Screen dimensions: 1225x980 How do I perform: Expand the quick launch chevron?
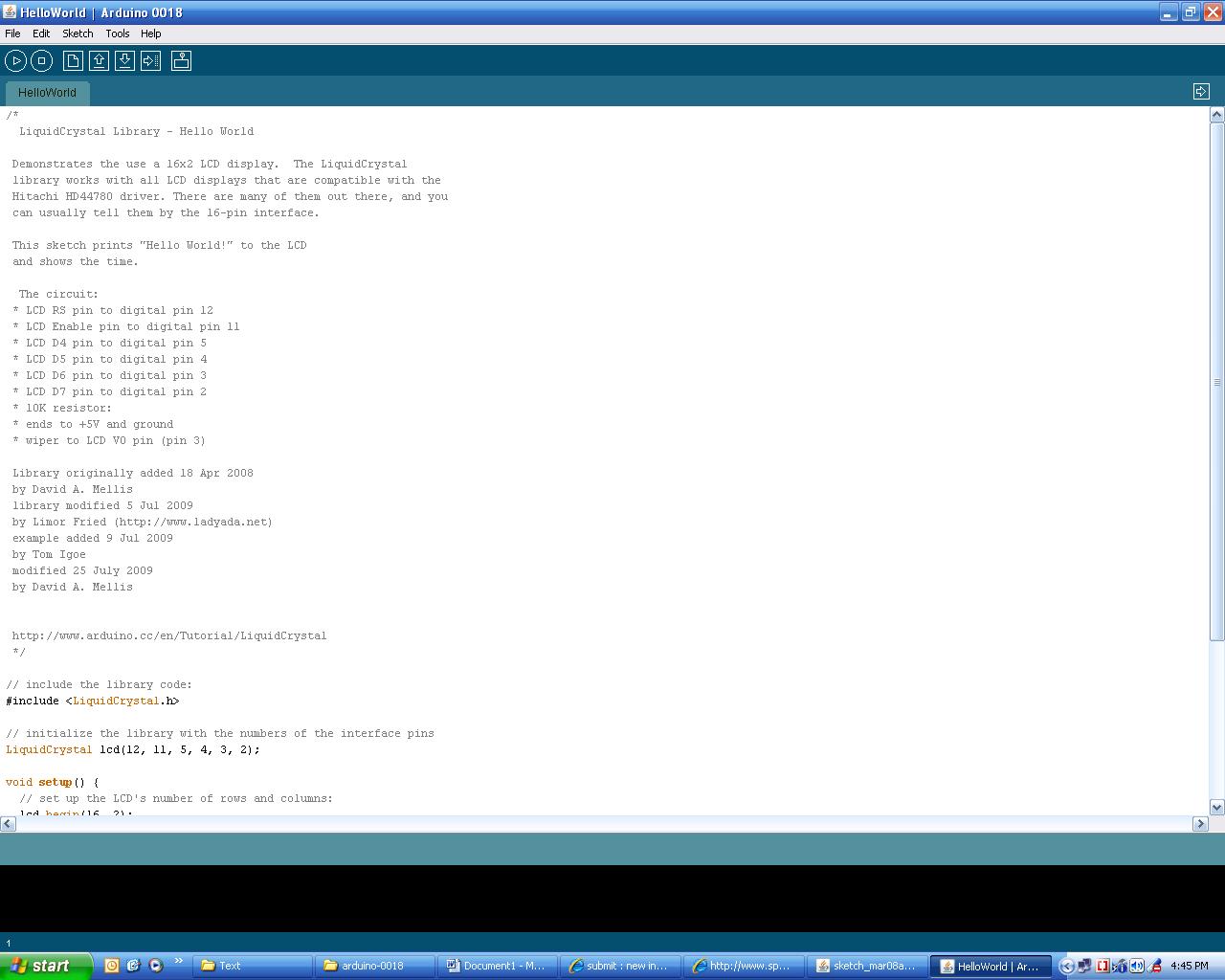[x=178, y=961]
